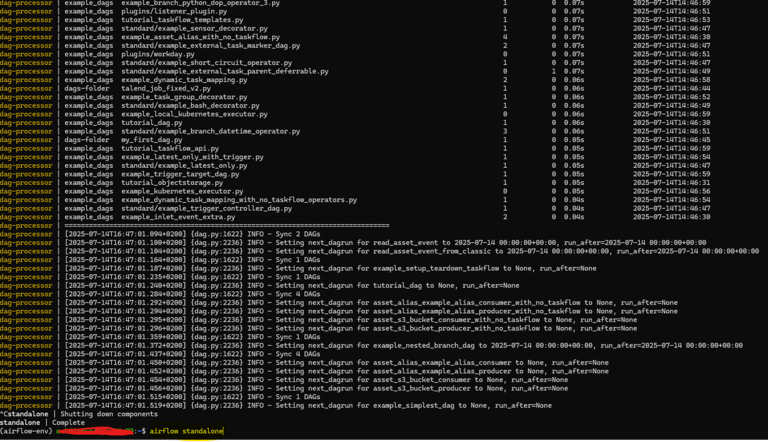Viewport: 768px width, 442px height.
Task: Select tutorial_objectstorage.py entry
Action: [x=172, y=183]
